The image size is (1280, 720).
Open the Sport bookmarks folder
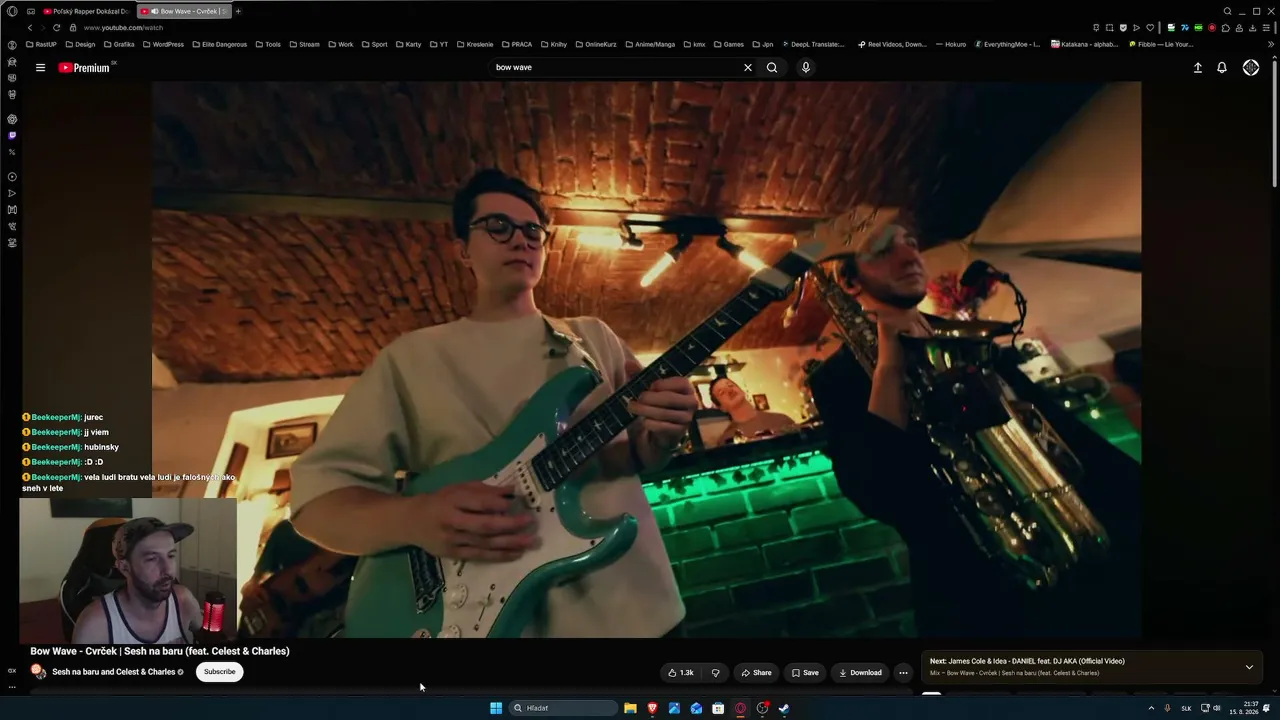pyautogui.click(x=374, y=44)
